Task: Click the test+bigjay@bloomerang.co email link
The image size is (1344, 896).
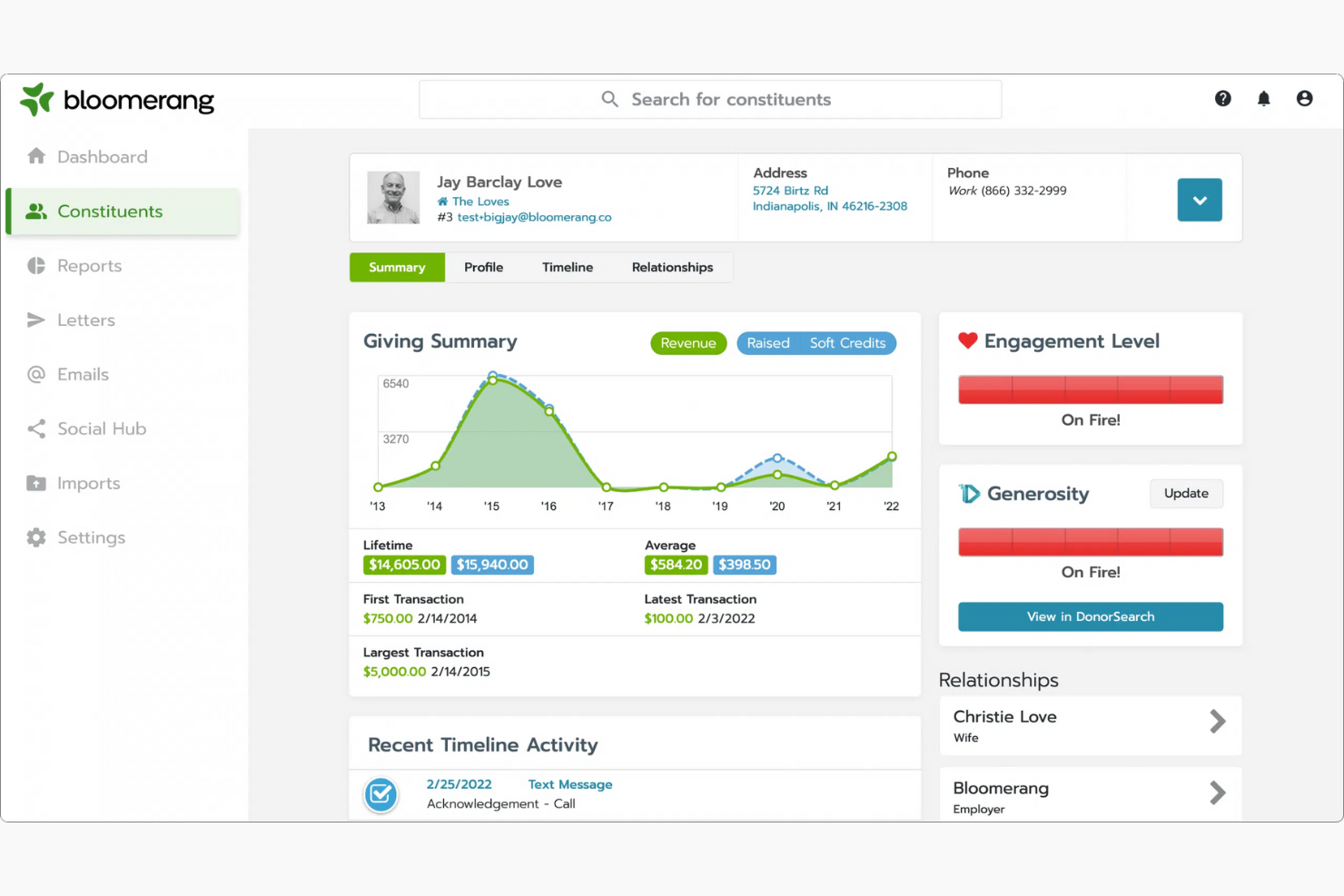Action: (534, 217)
